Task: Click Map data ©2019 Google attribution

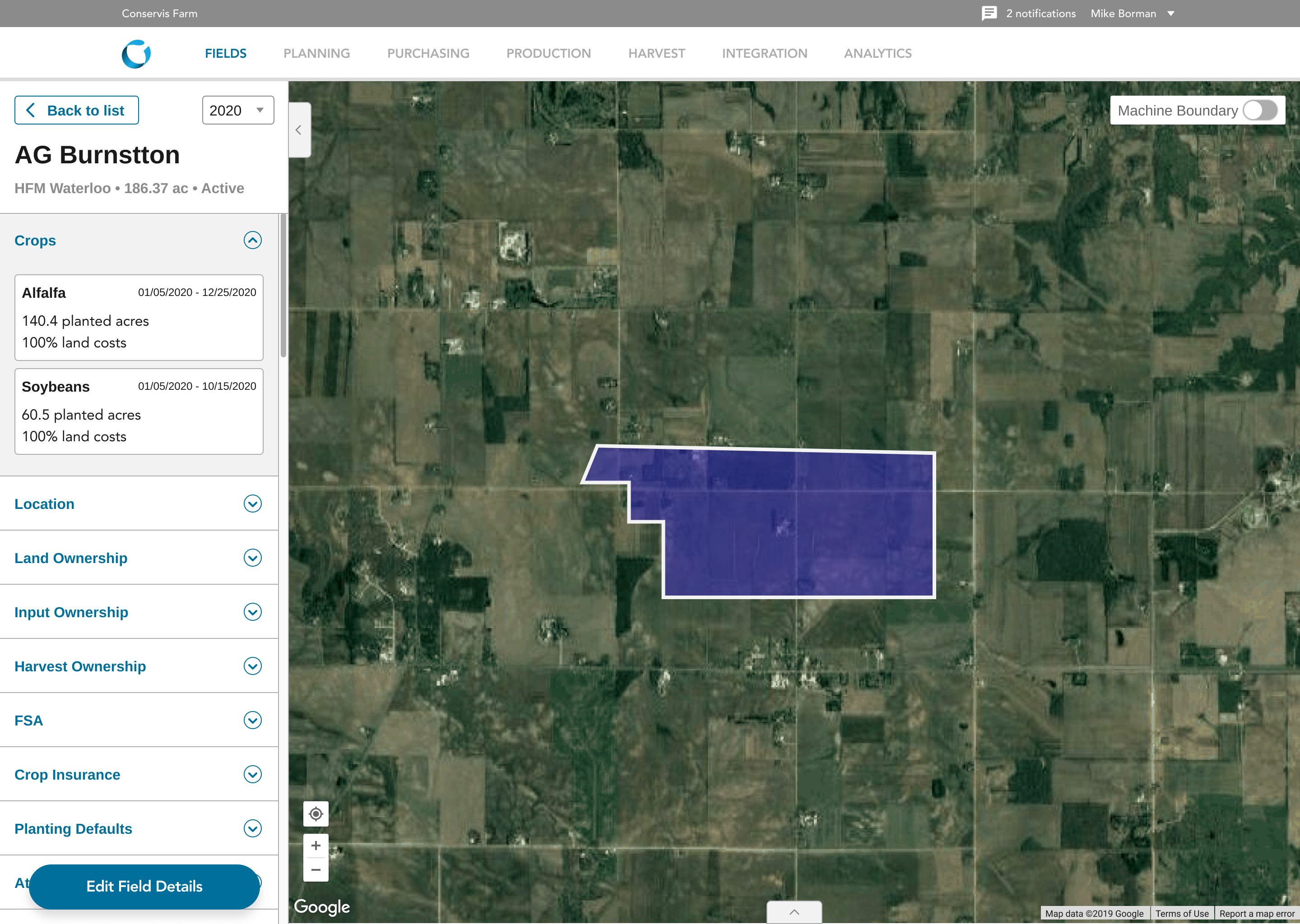Action: [x=1094, y=914]
